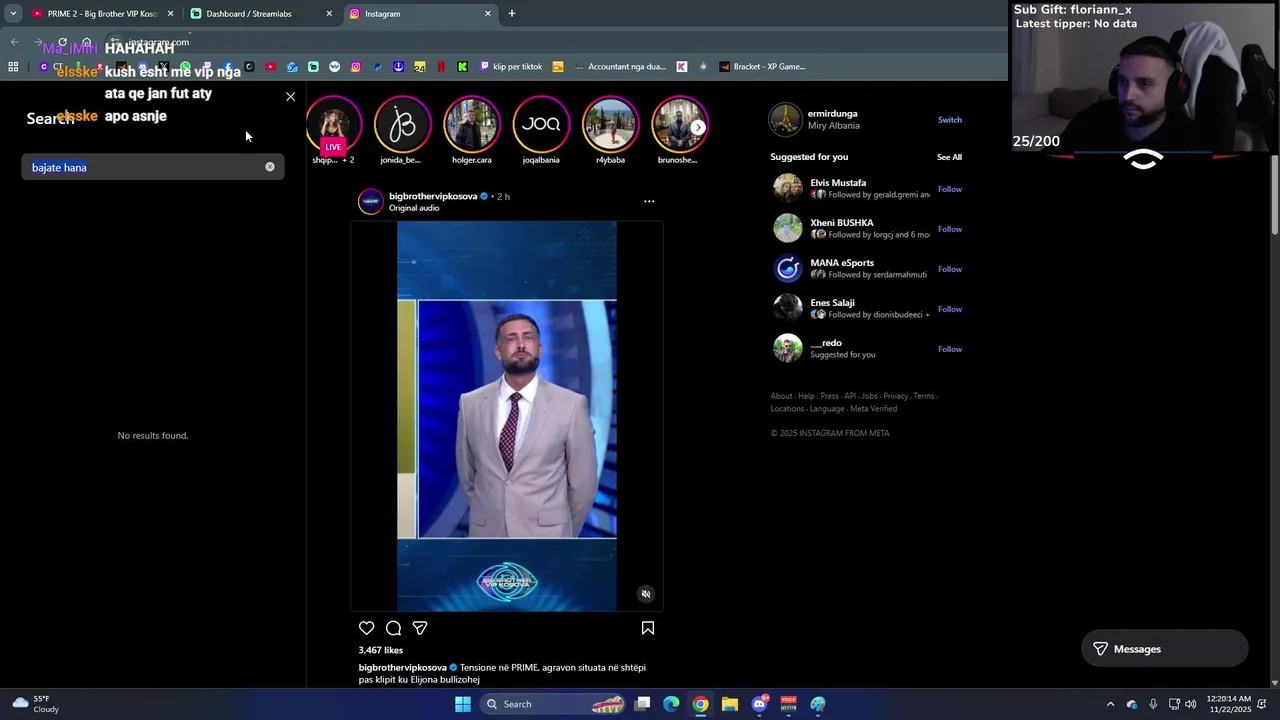Open Microsoft Edge from the taskbar
This screenshot has height=720, width=1280.
pyautogui.click(x=671, y=704)
